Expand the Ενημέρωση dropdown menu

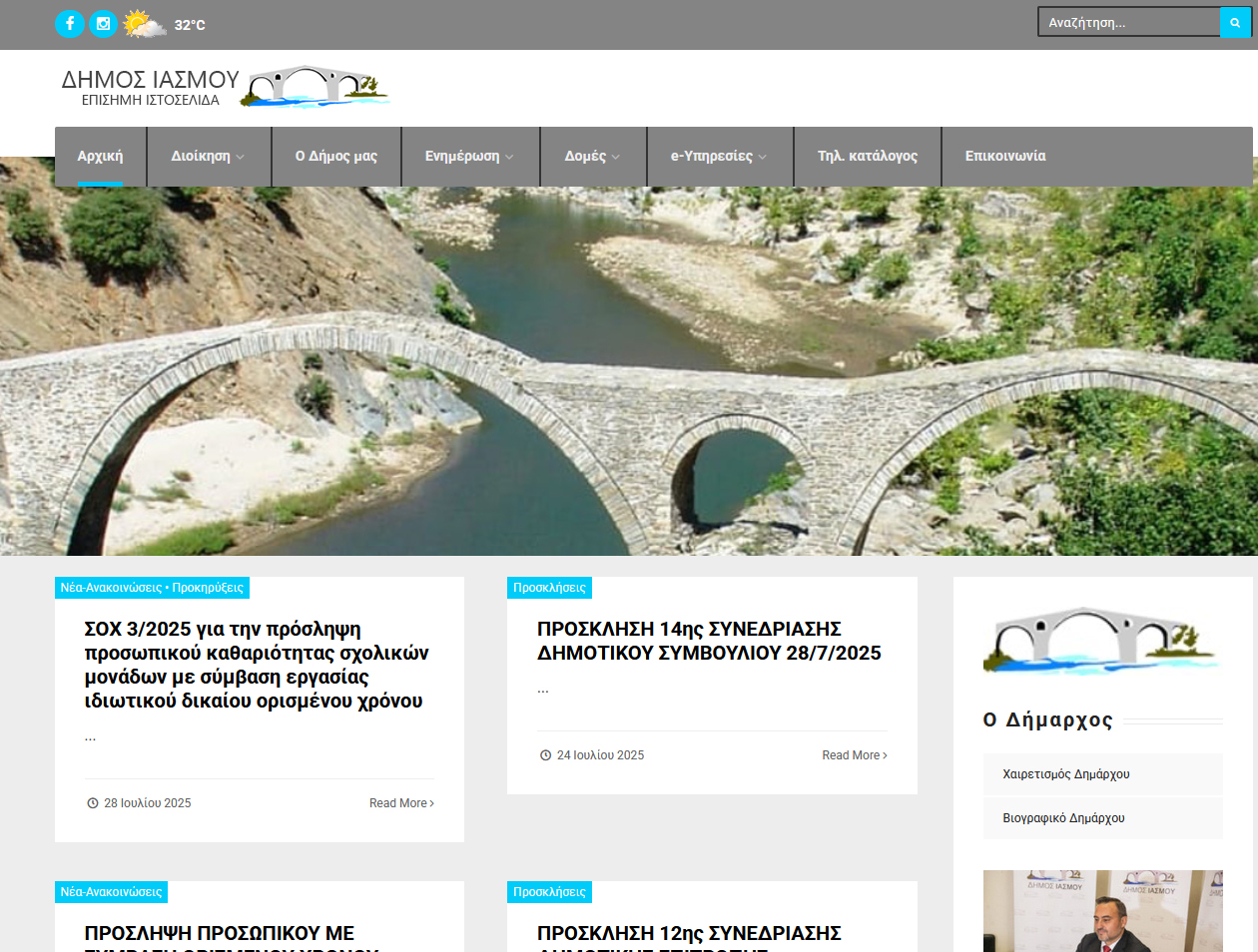point(470,156)
